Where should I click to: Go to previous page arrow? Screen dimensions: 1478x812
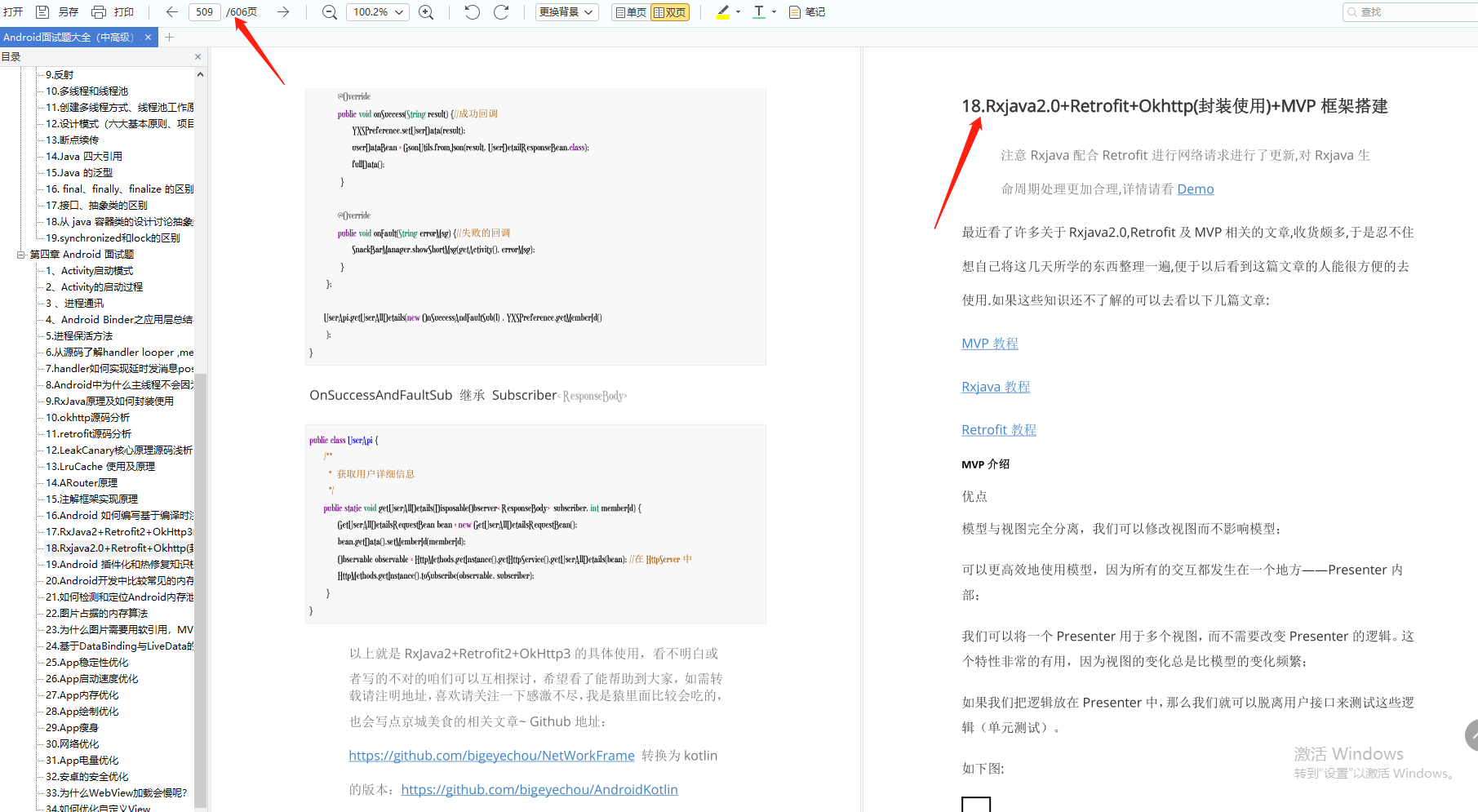tap(171, 12)
